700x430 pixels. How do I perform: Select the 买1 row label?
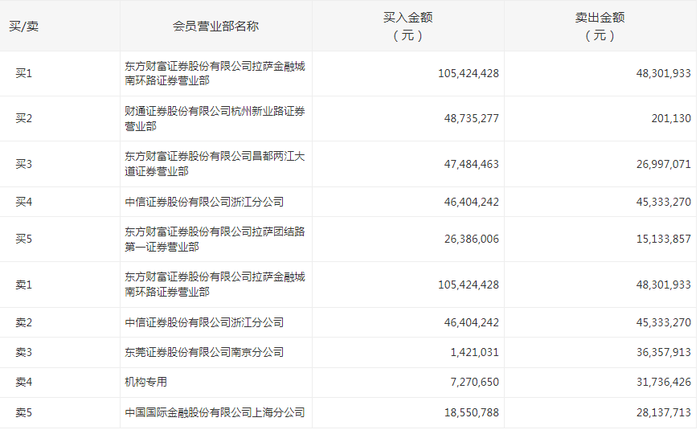click(24, 73)
